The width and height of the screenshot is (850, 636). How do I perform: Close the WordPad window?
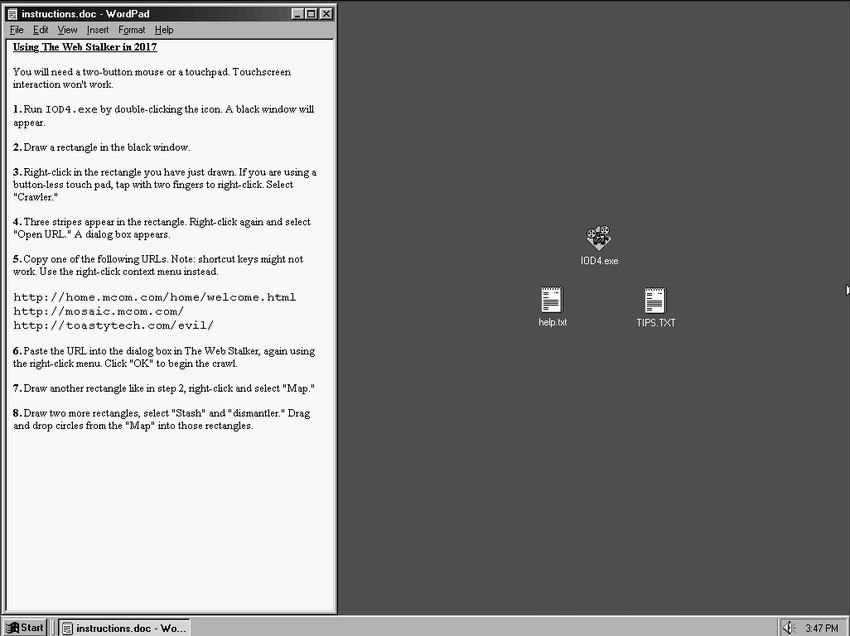(x=326, y=14)
